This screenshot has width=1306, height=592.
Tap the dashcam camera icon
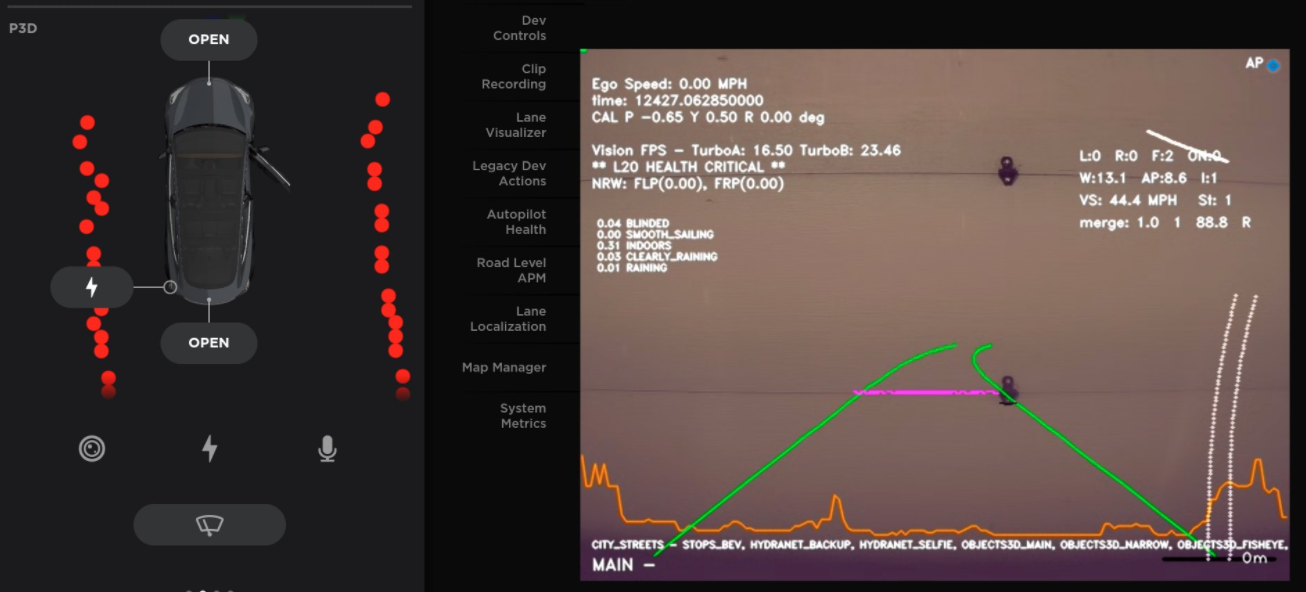pos(92,449)
